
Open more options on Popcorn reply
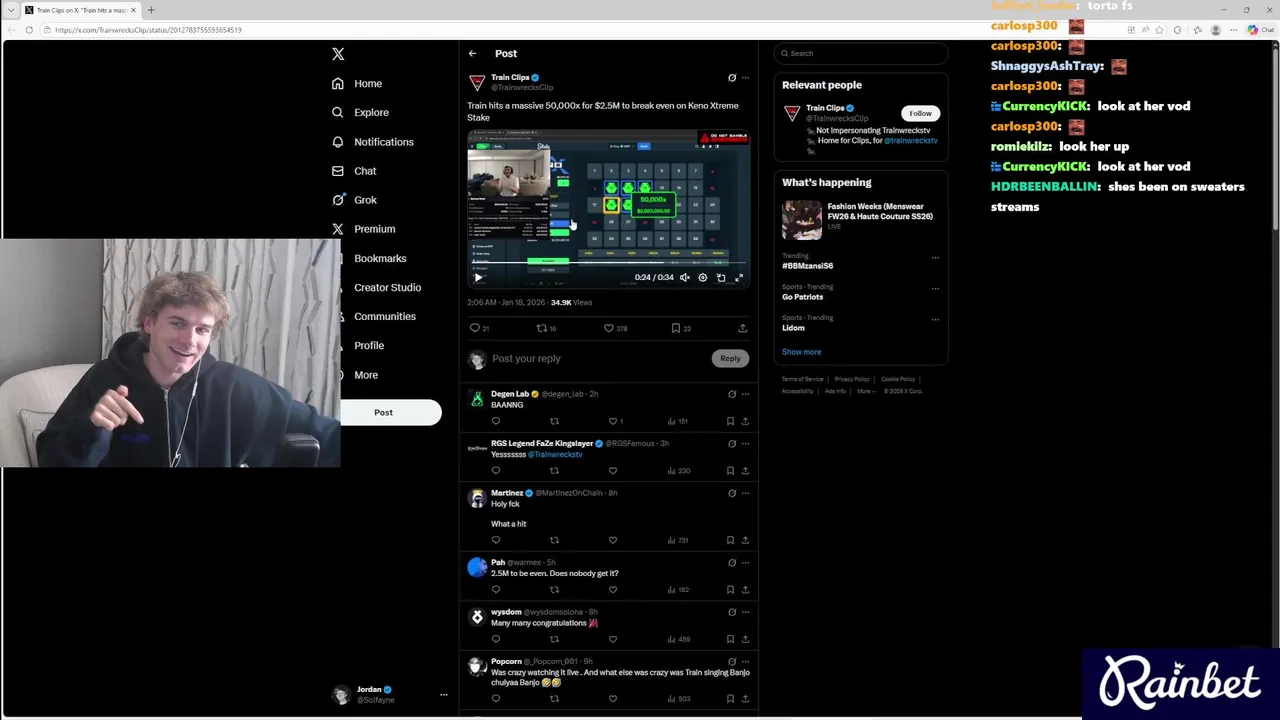[745, 662]
